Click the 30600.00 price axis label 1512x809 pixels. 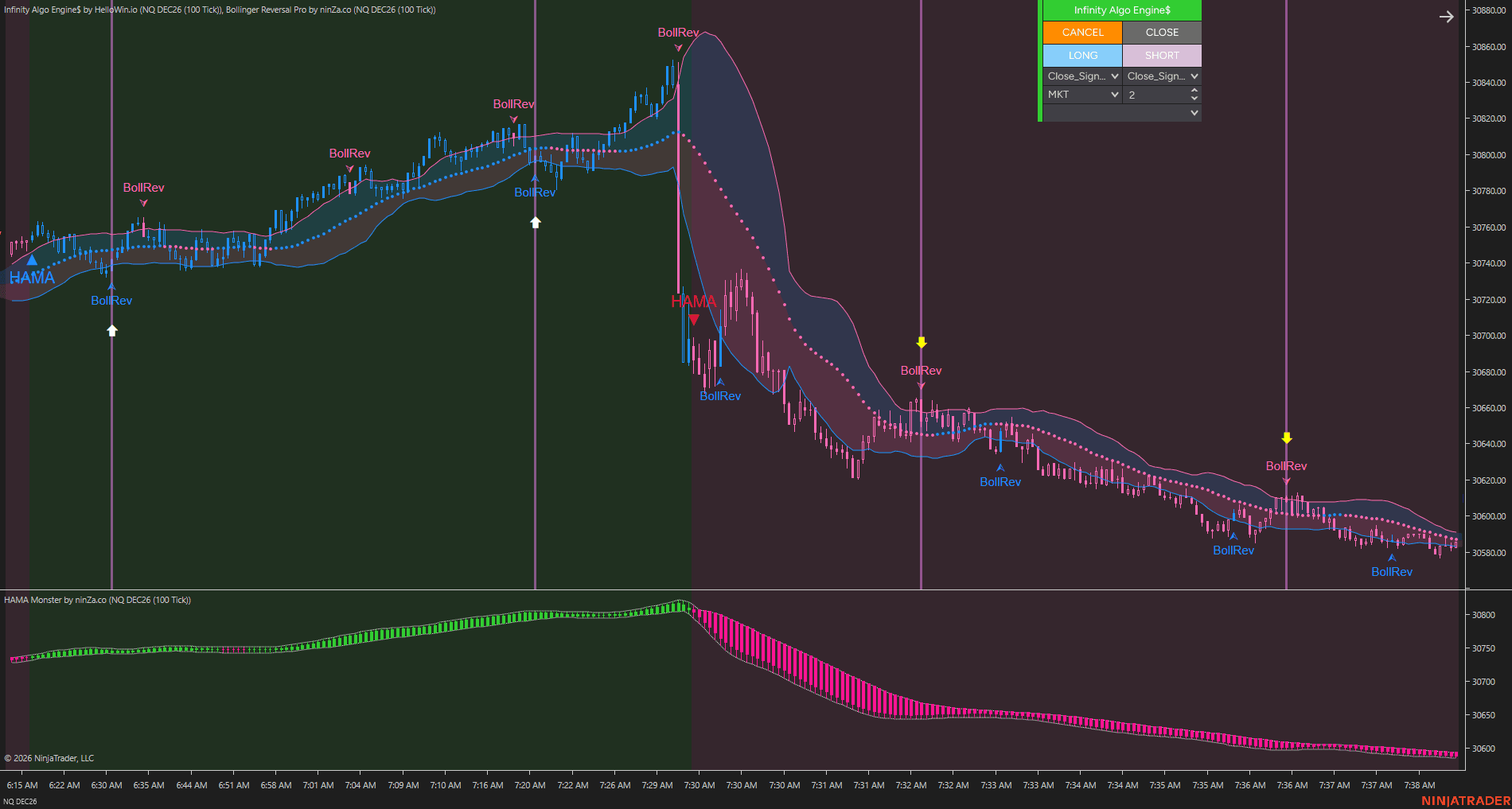tap(1488, 516)
